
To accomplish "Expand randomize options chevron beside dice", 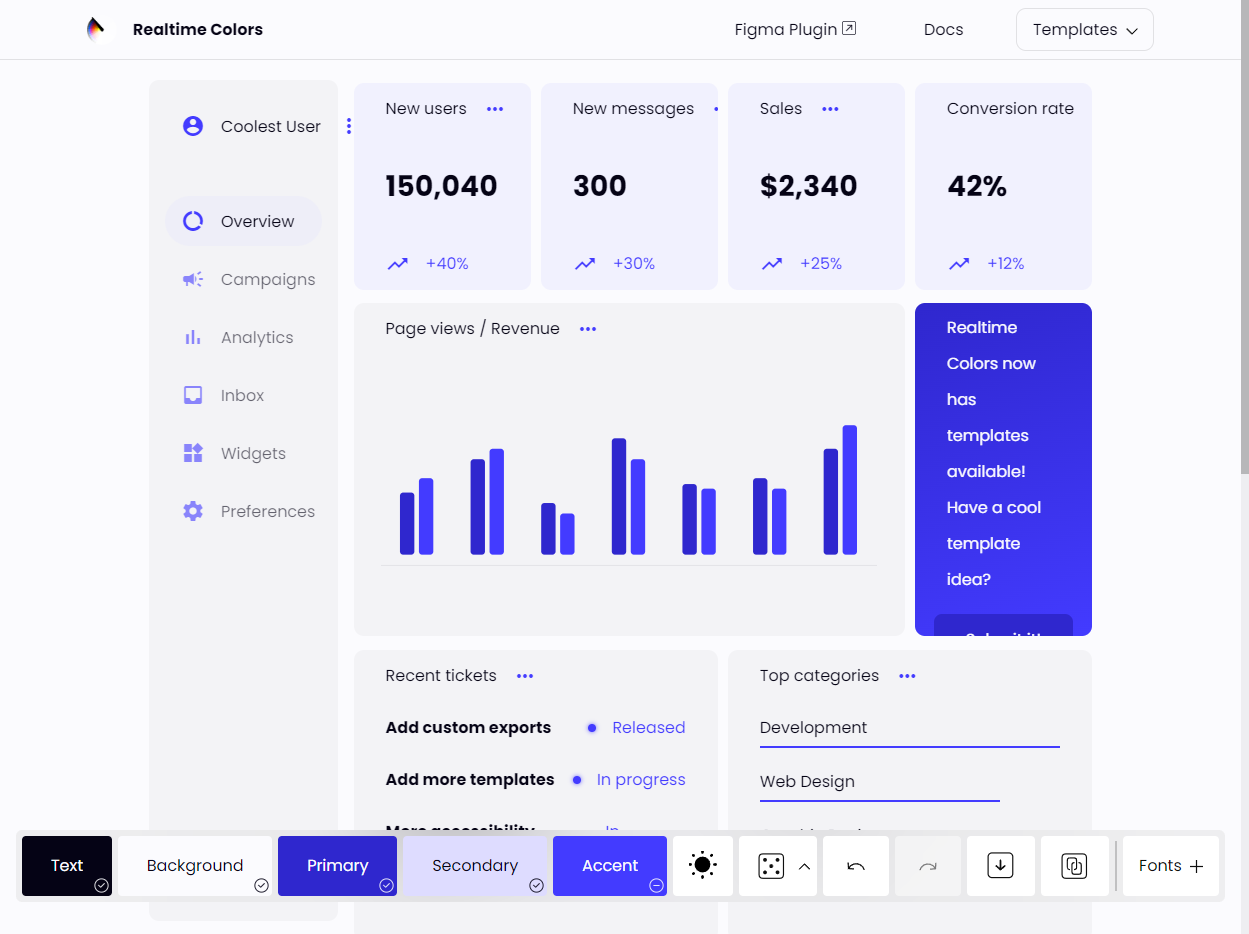I will (x=804, y=866).
